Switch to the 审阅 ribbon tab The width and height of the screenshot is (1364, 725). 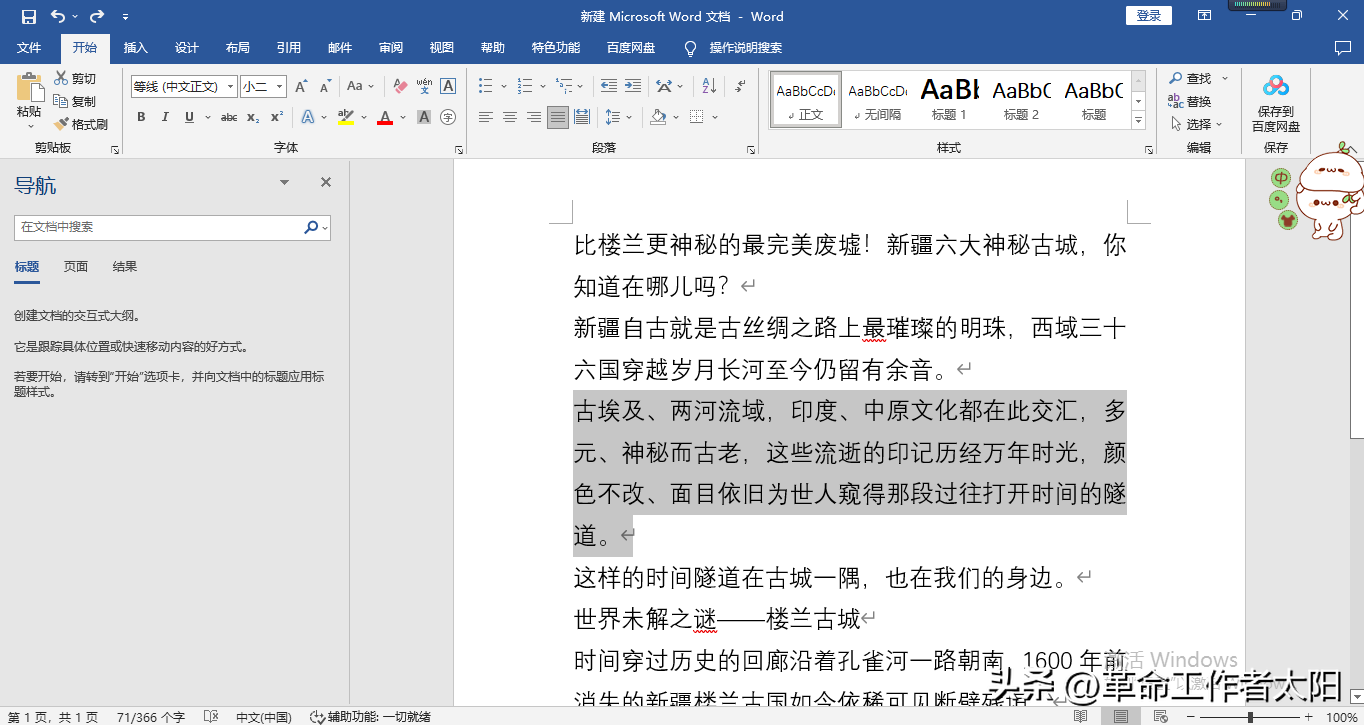click(391, 48)
